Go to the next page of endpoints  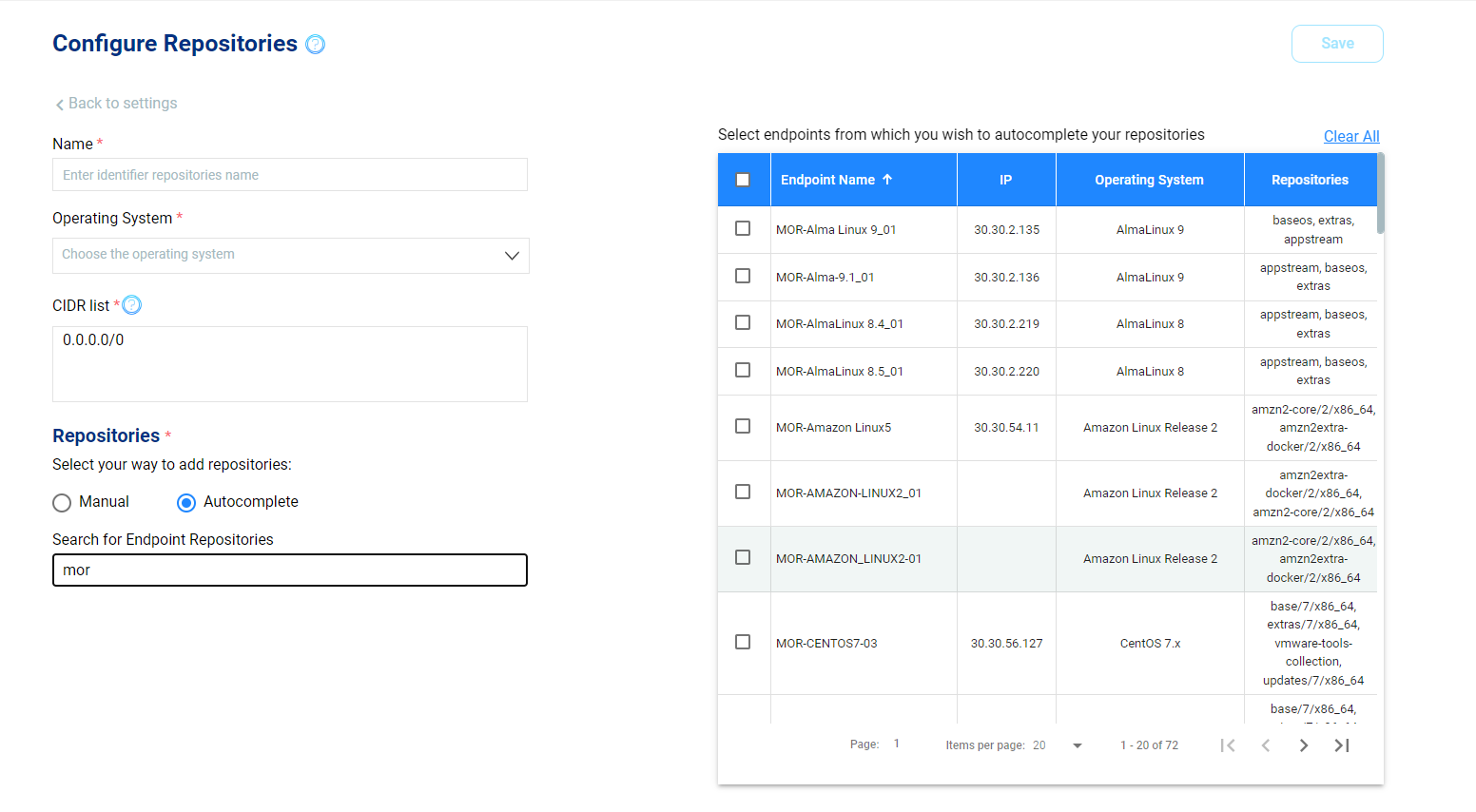pyautogui.click(x=1304, y=745)
